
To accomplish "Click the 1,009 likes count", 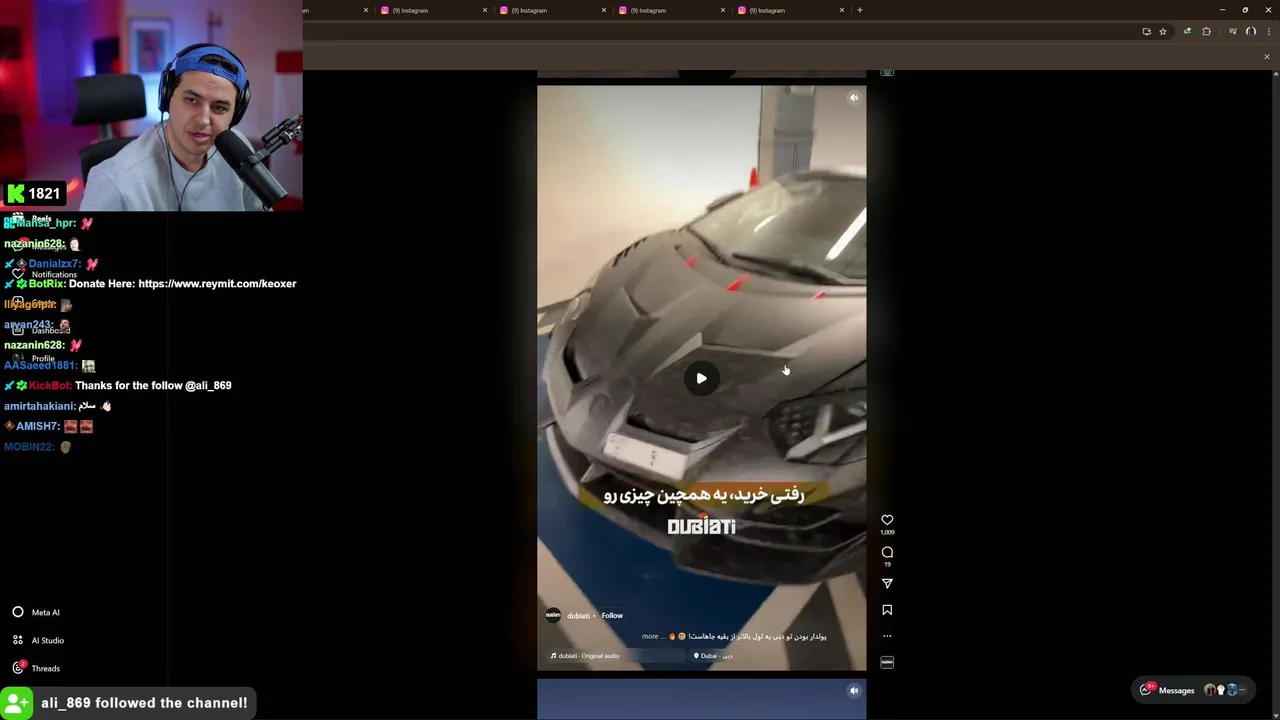I will 887,533.
